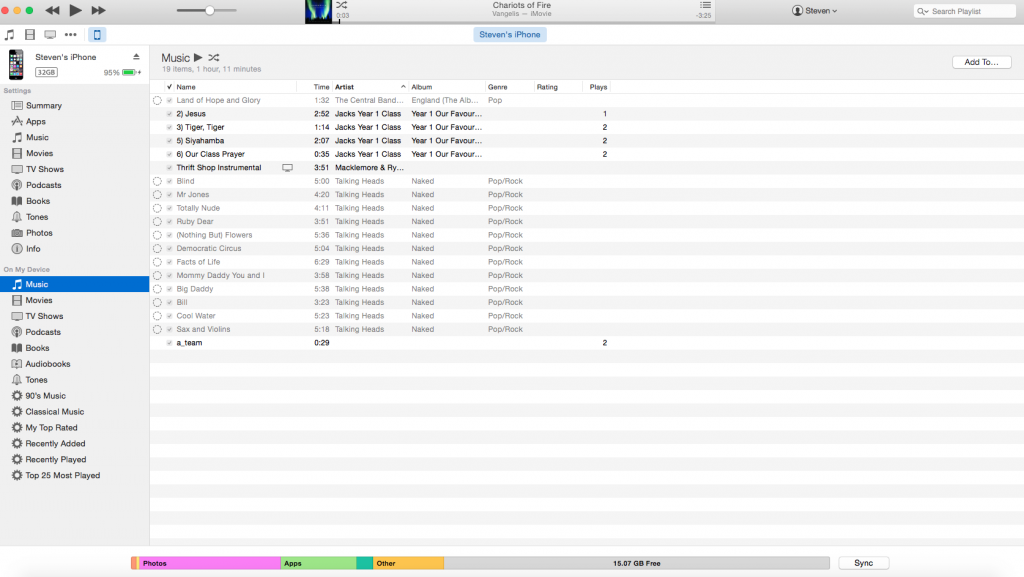Uncheck the 2) Jesus song checkbox
Image resolution: width=1024 pixels, height=577 pixels.
click(x=169, y=114)
